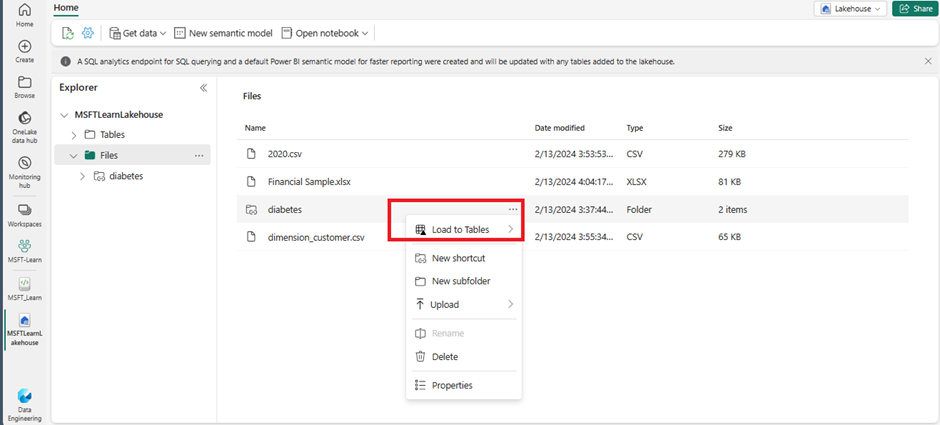Click the 81 KB size value
This screenshot has width=940, height=425.
730,182
